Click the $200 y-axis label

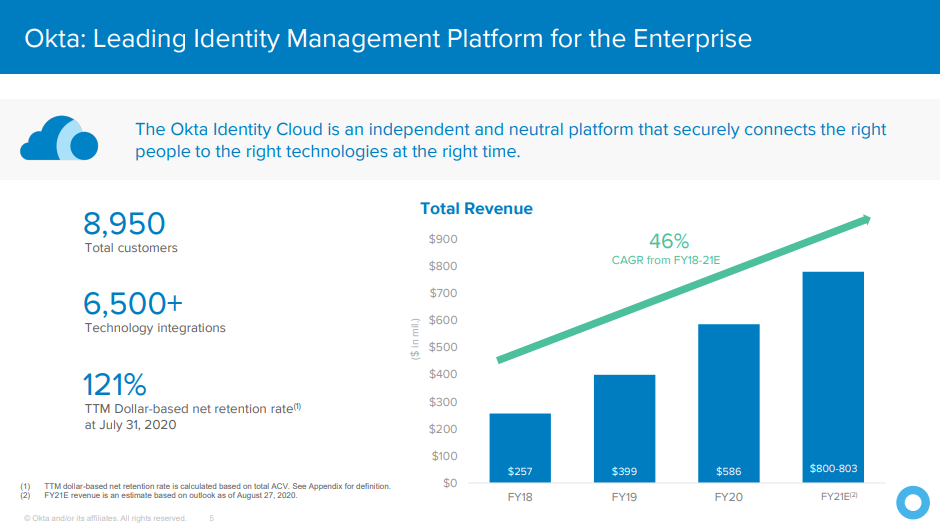(443, 429)
